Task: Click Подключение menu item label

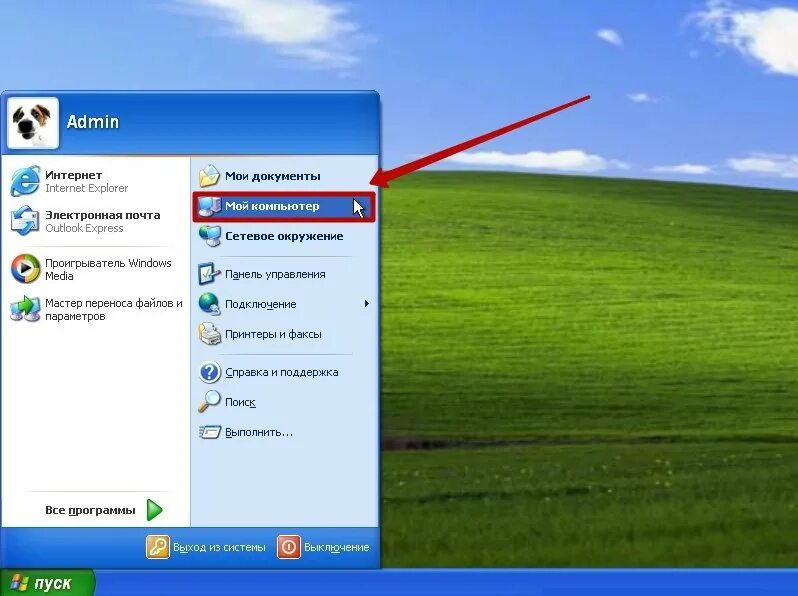Action: click(261, 304)
